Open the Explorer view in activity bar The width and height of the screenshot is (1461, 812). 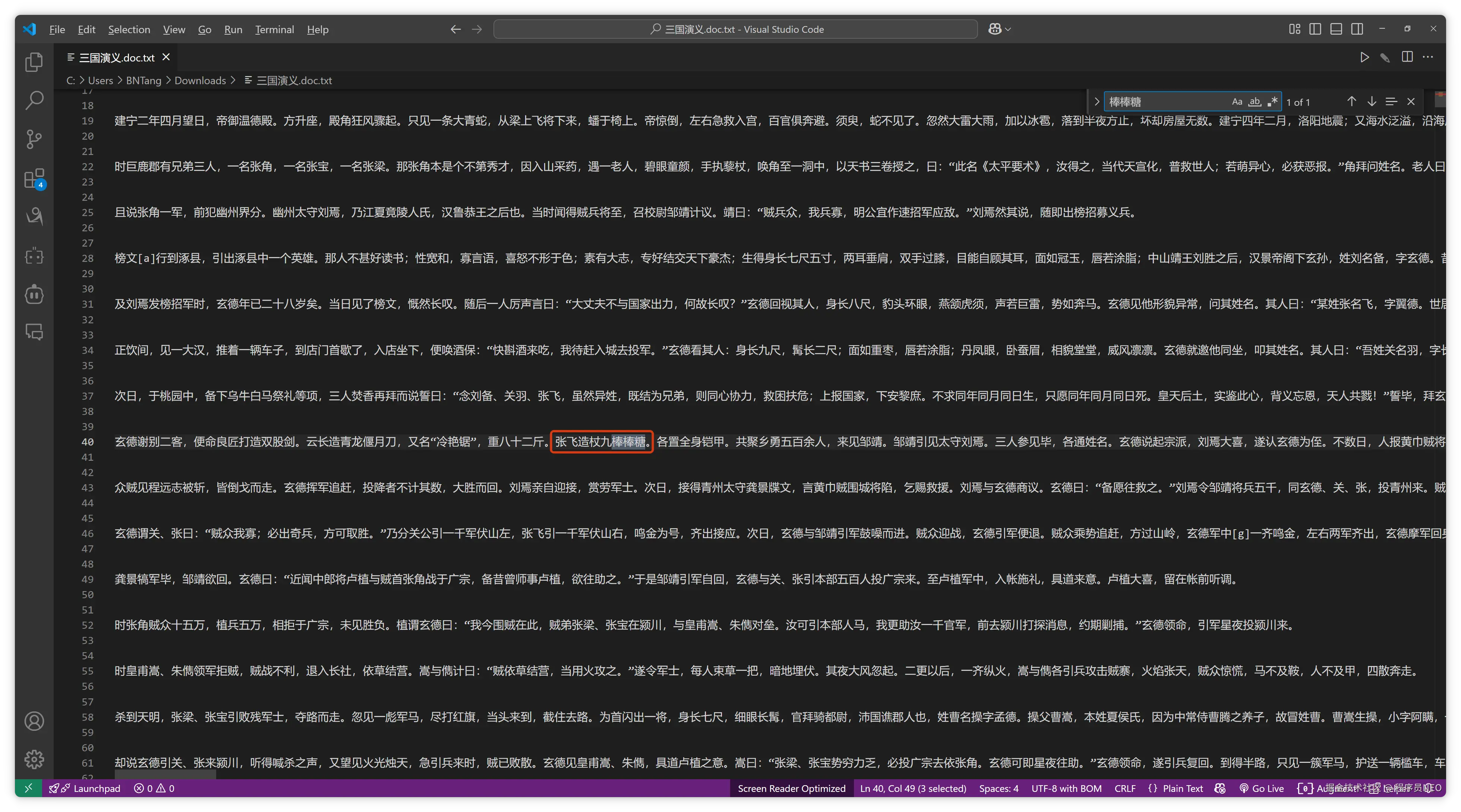click(x=34, y=62)
